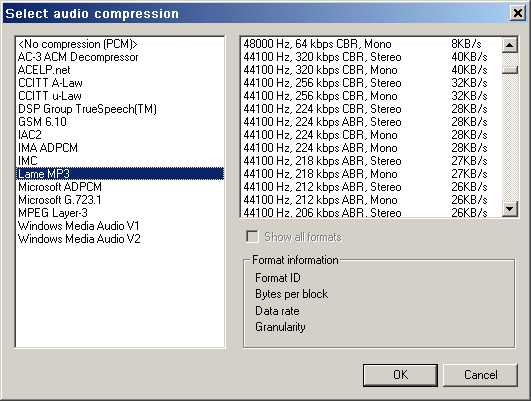Click the format list scrollbar thumb
This screenshot has width=531, height=401.
pyautogui.click(x=510, y=70)
